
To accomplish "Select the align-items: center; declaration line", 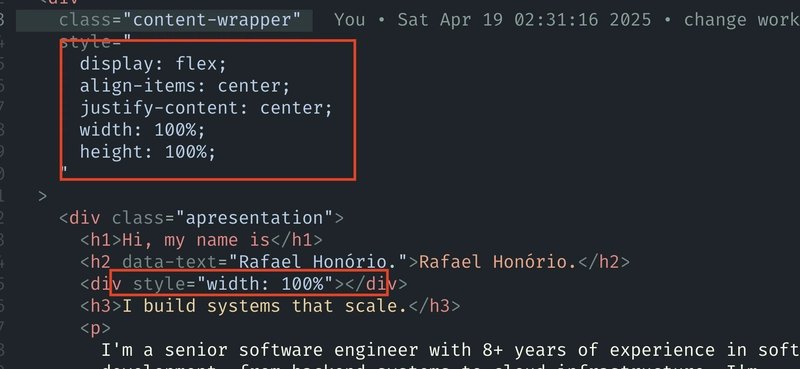I will pos(185,86).
